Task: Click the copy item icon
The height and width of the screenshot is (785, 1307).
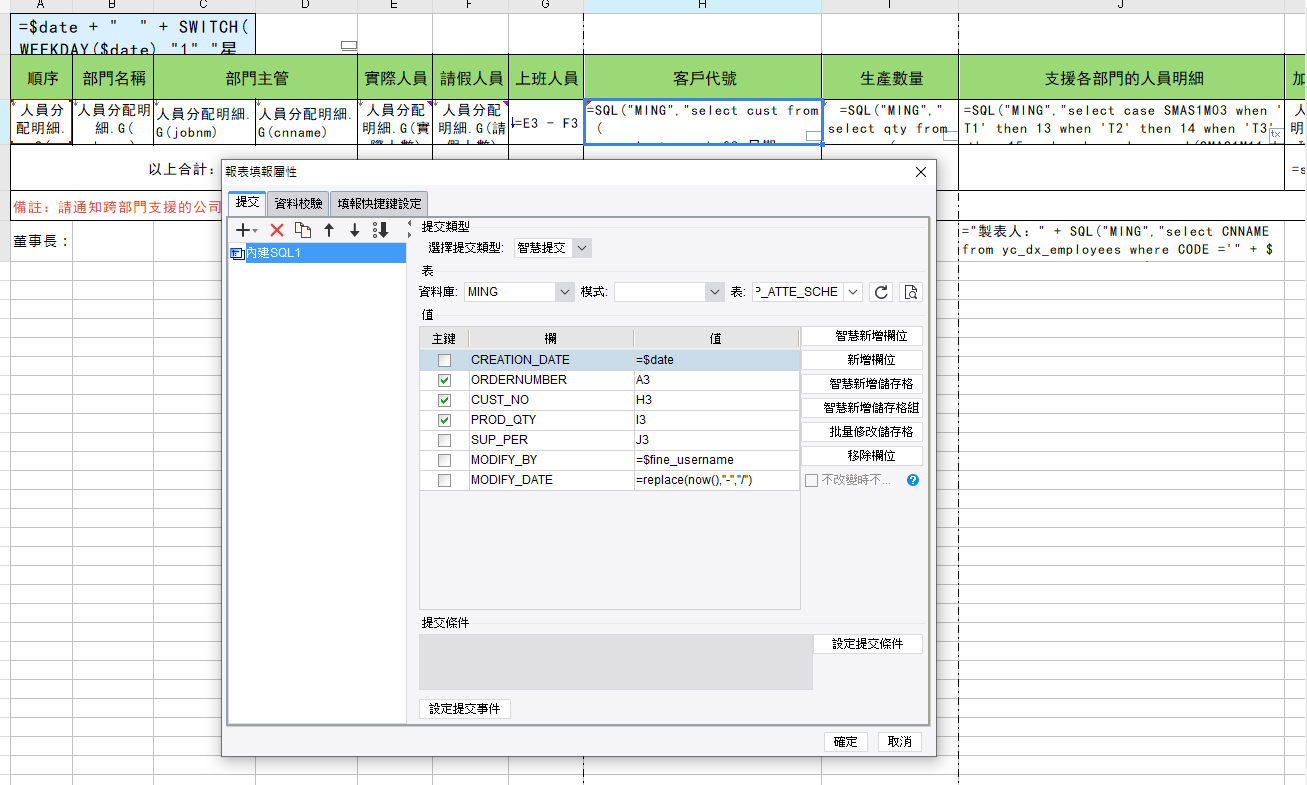Action: pos(303,230)
